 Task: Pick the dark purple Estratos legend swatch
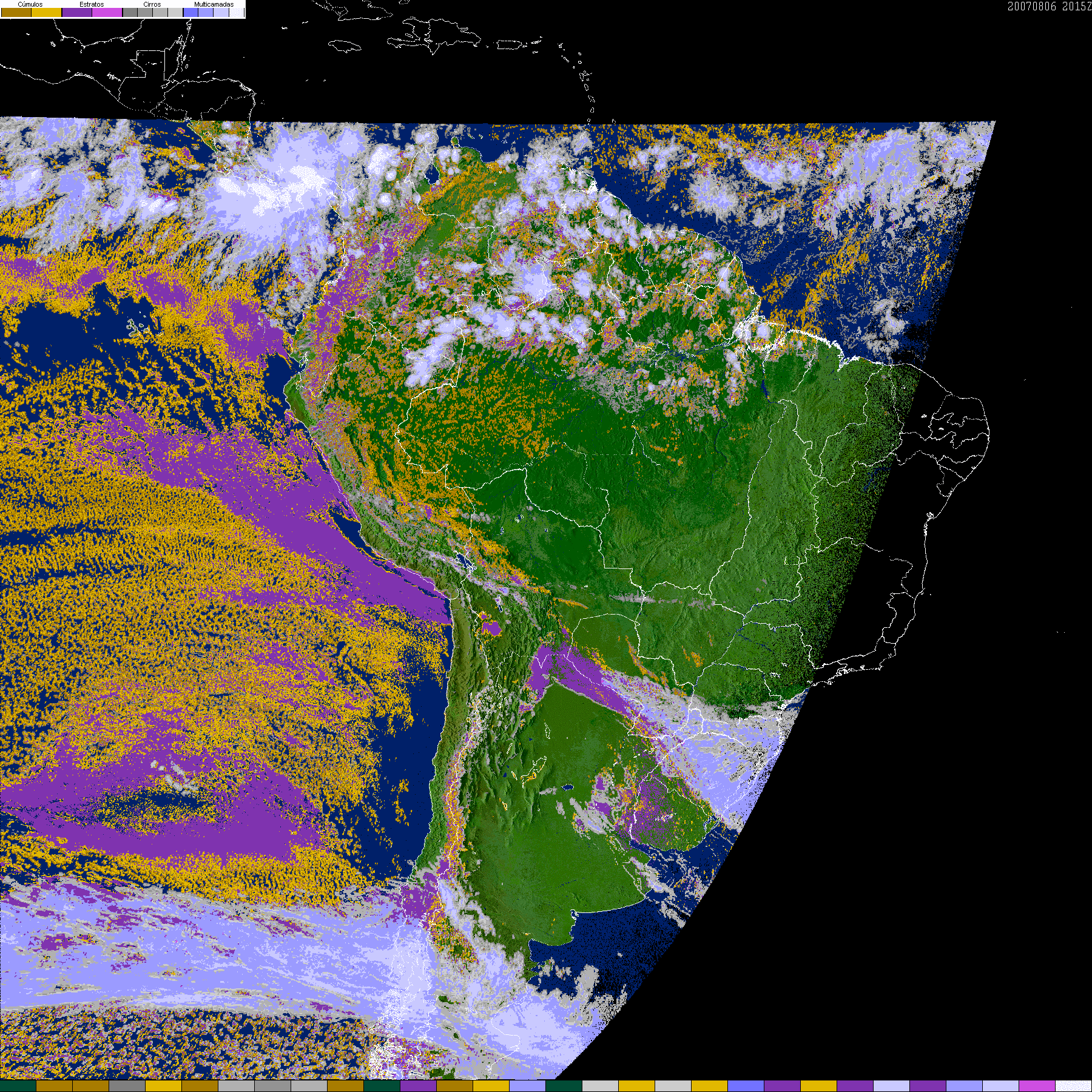point(77,12)
